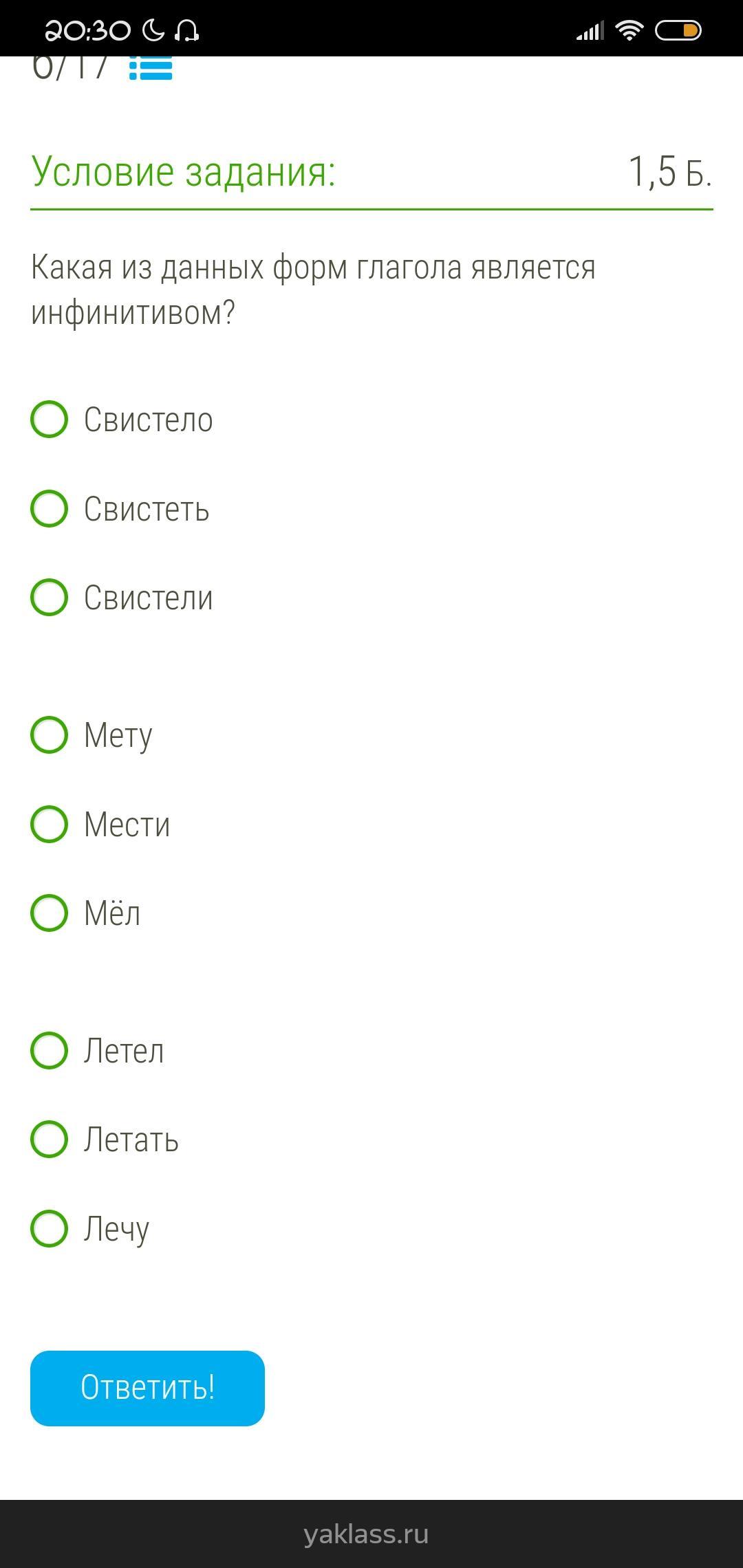Tap the headphones status icon
Screen dimensions: 743x1568
(x=186, y=30)
